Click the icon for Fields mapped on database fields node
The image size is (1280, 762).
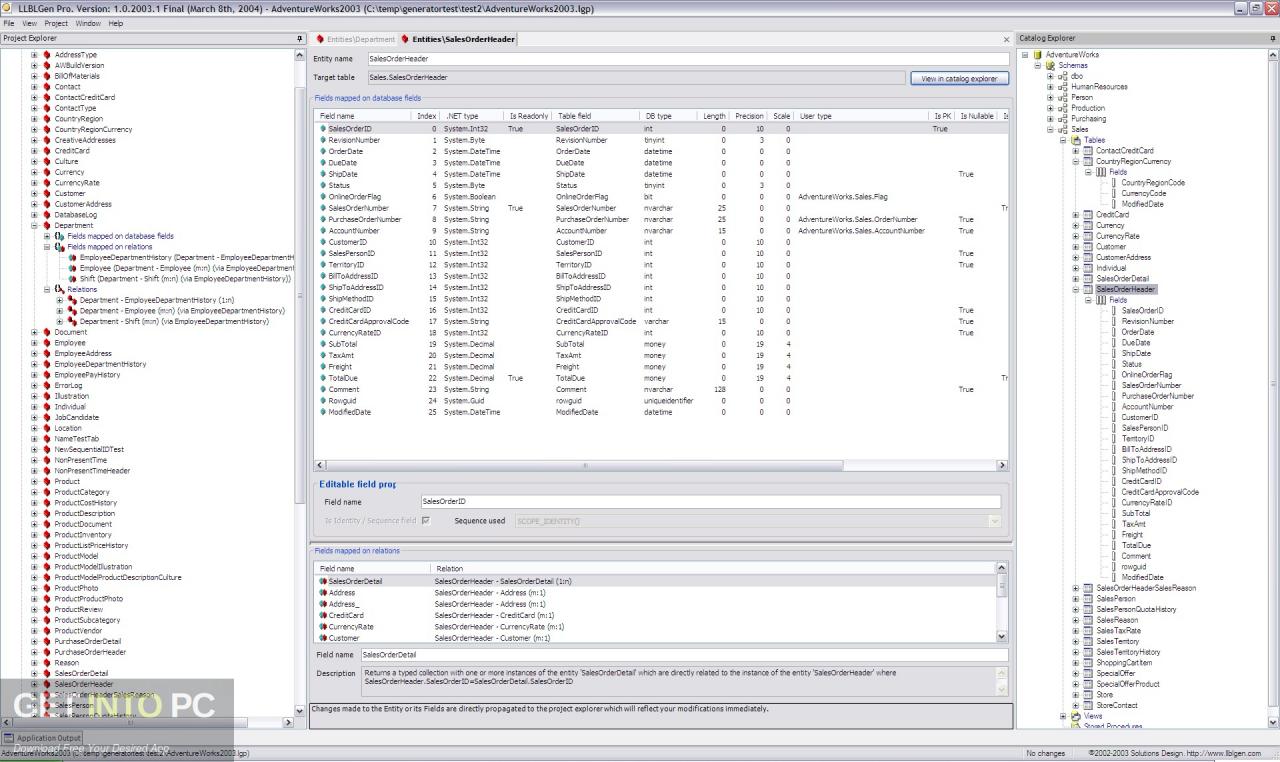59,236
